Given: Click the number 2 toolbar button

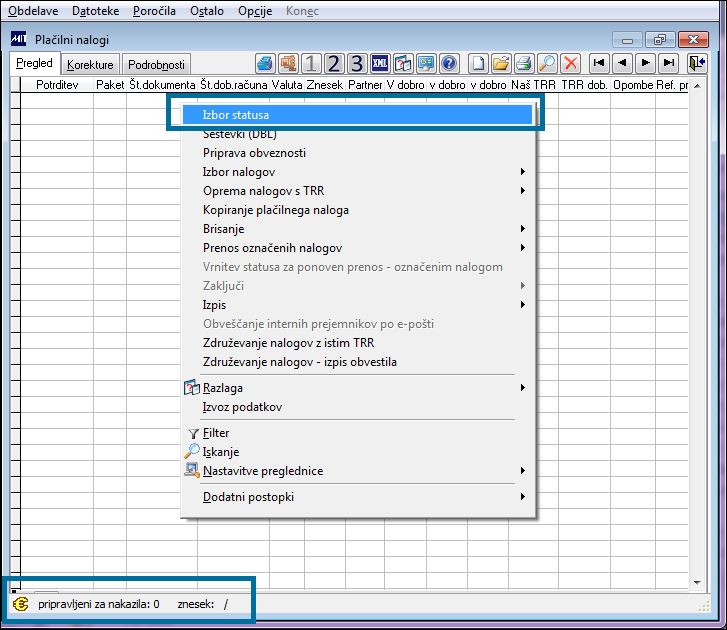Looking at the screenshot, I should pyautogui.click(x=334, y=64).
